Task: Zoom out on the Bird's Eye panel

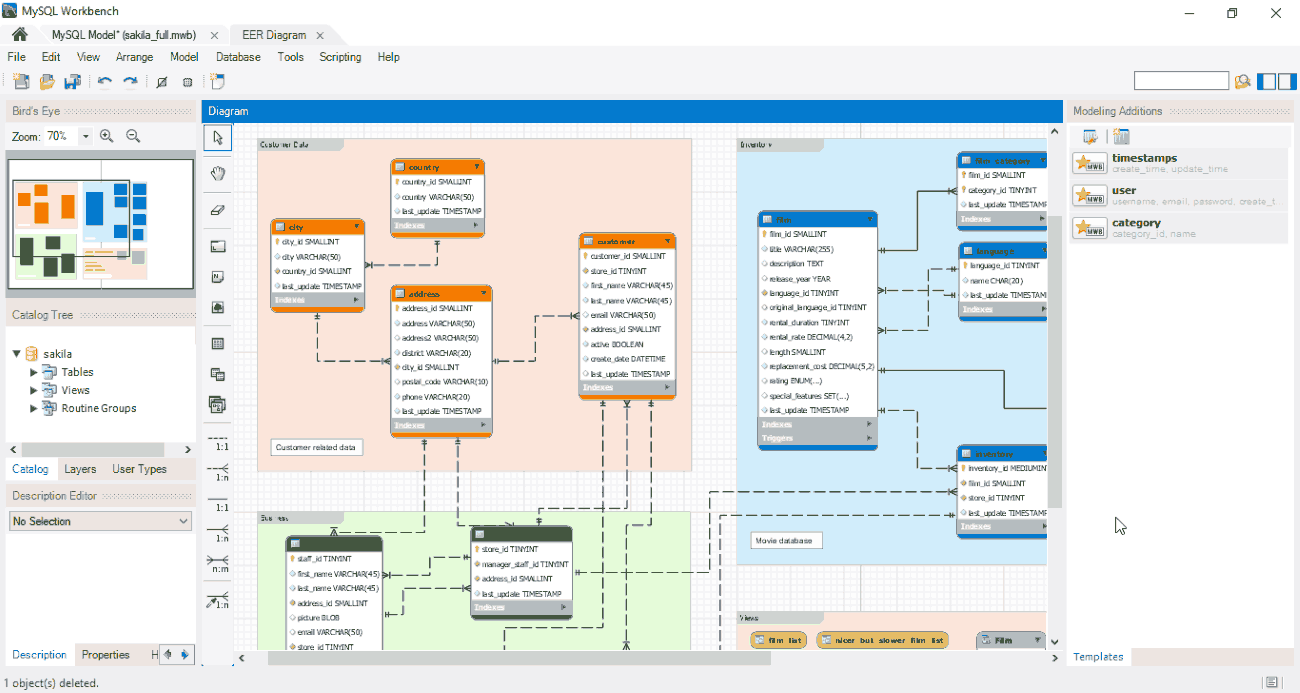Action: tap(133, 136)
